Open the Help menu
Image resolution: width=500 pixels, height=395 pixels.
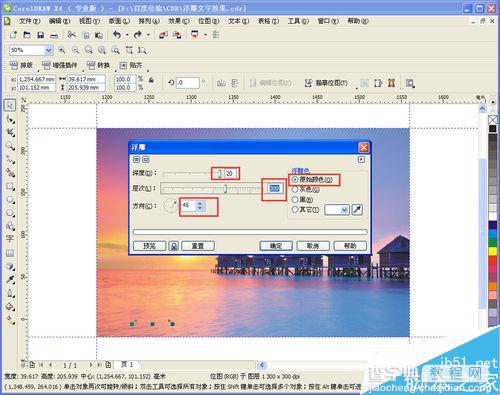[358, 21]
